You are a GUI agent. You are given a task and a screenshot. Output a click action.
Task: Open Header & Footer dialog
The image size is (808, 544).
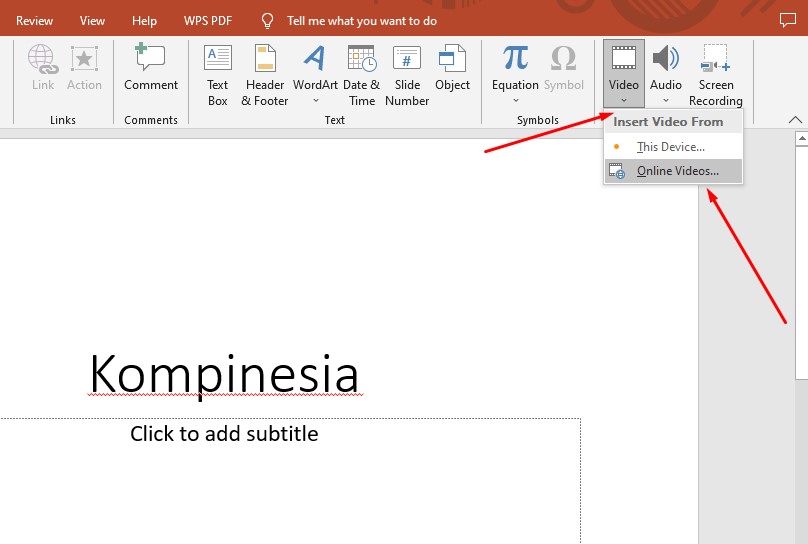(265, 74)
